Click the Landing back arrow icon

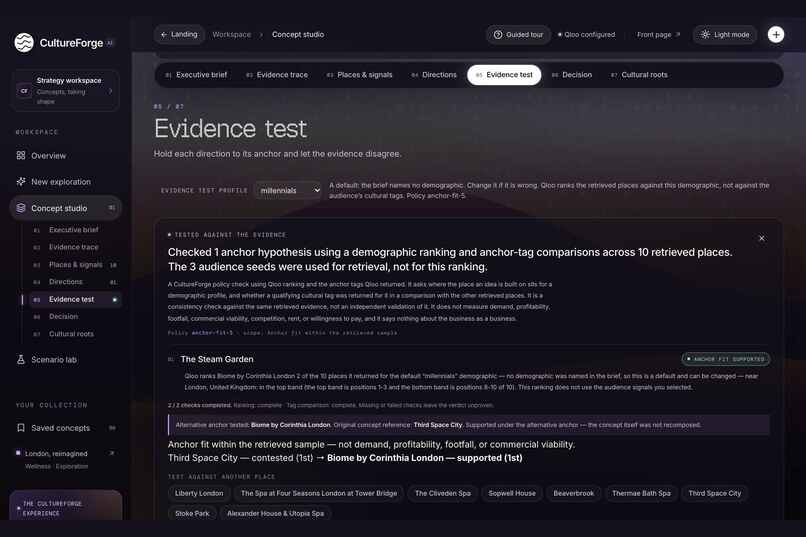pos(164,34)
